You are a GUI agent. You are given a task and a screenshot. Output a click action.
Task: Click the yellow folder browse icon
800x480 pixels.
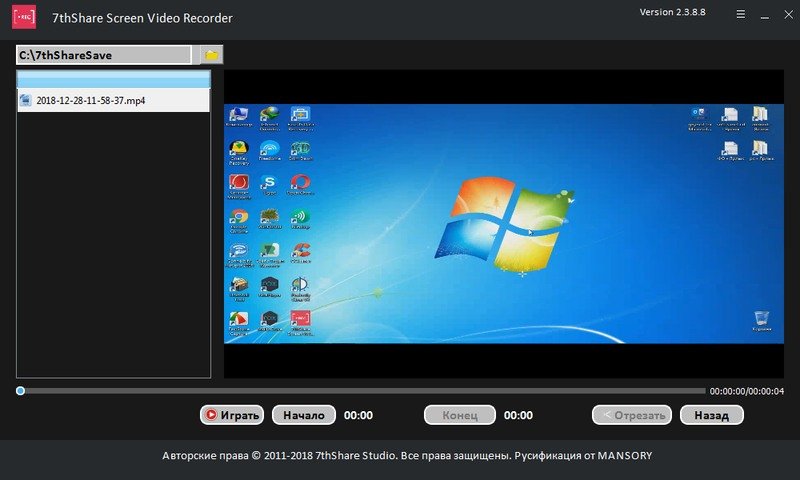211,54
